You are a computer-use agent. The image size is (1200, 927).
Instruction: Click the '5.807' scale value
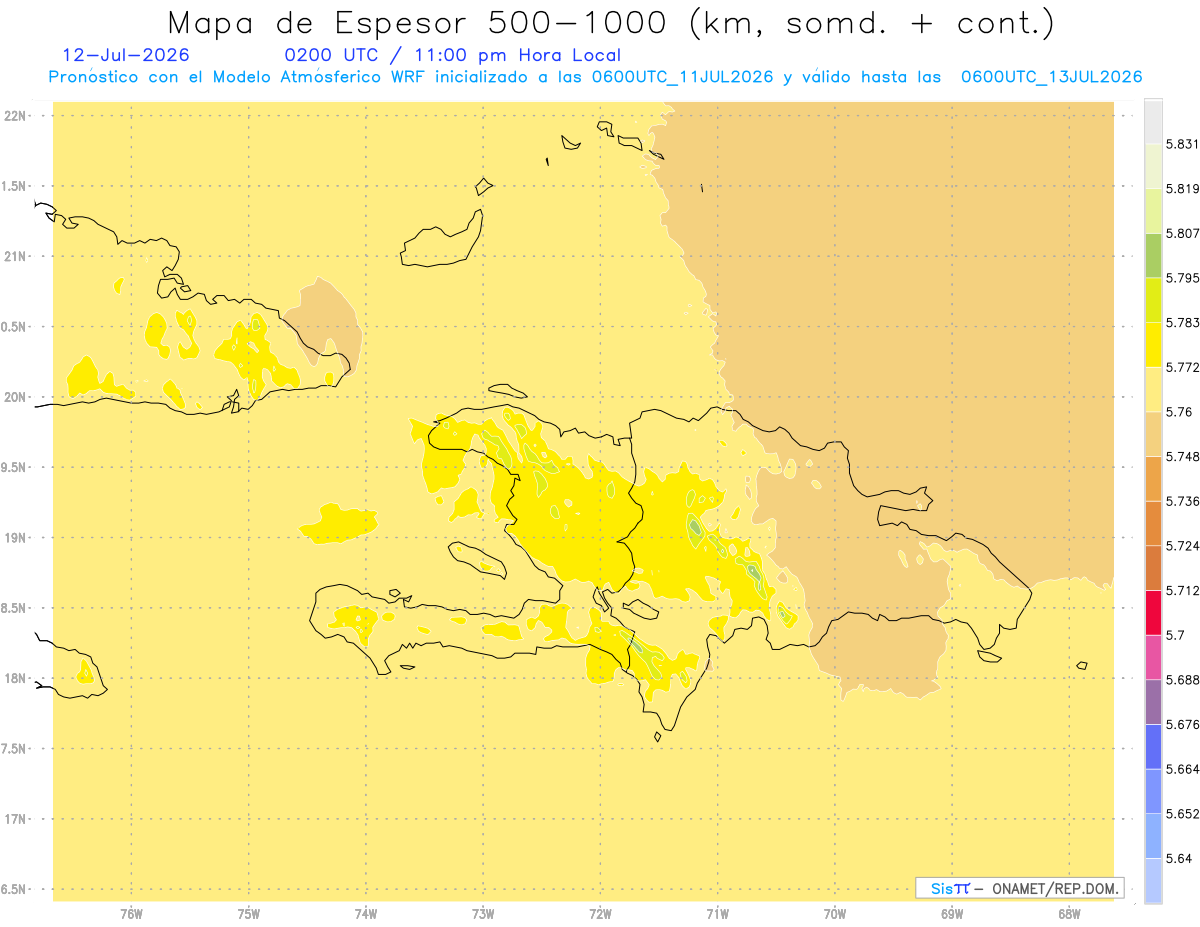coord(1182,233)
